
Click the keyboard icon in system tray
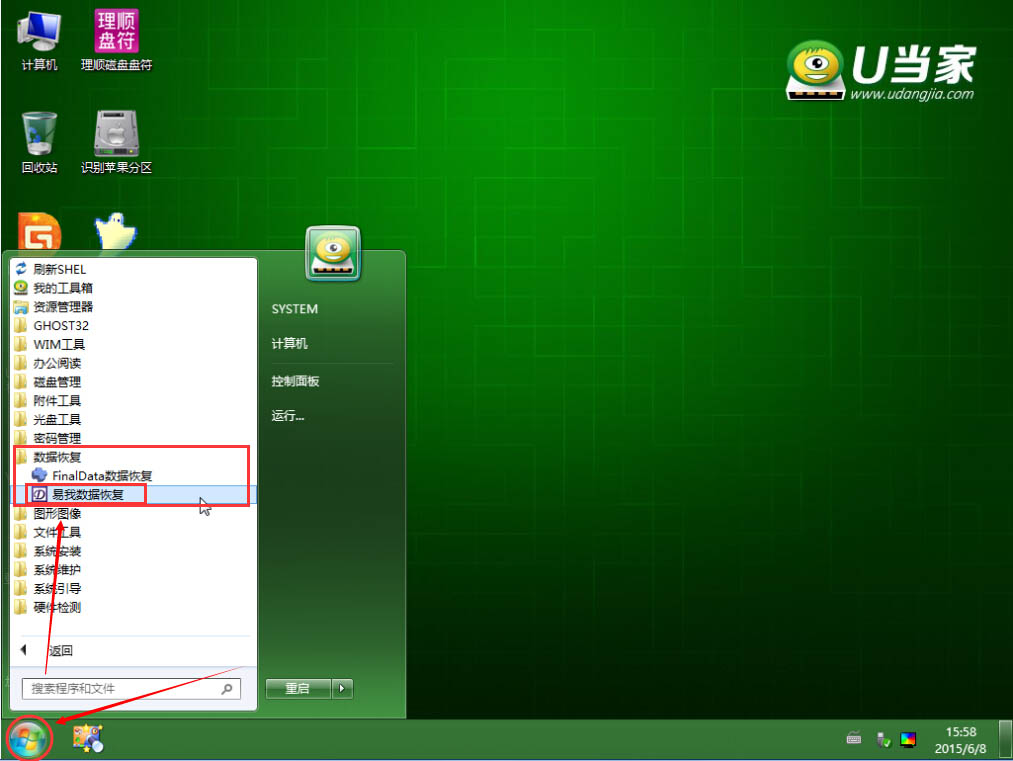click(x=854, y=739)
